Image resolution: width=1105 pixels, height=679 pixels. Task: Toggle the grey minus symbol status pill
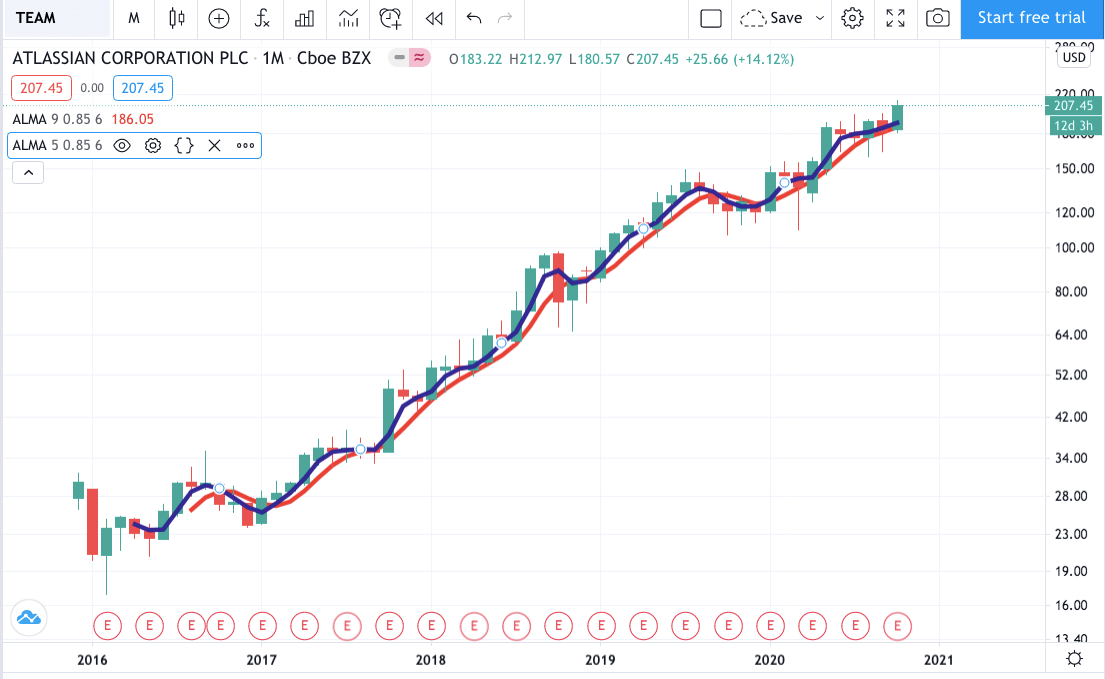tap(400, 58)
